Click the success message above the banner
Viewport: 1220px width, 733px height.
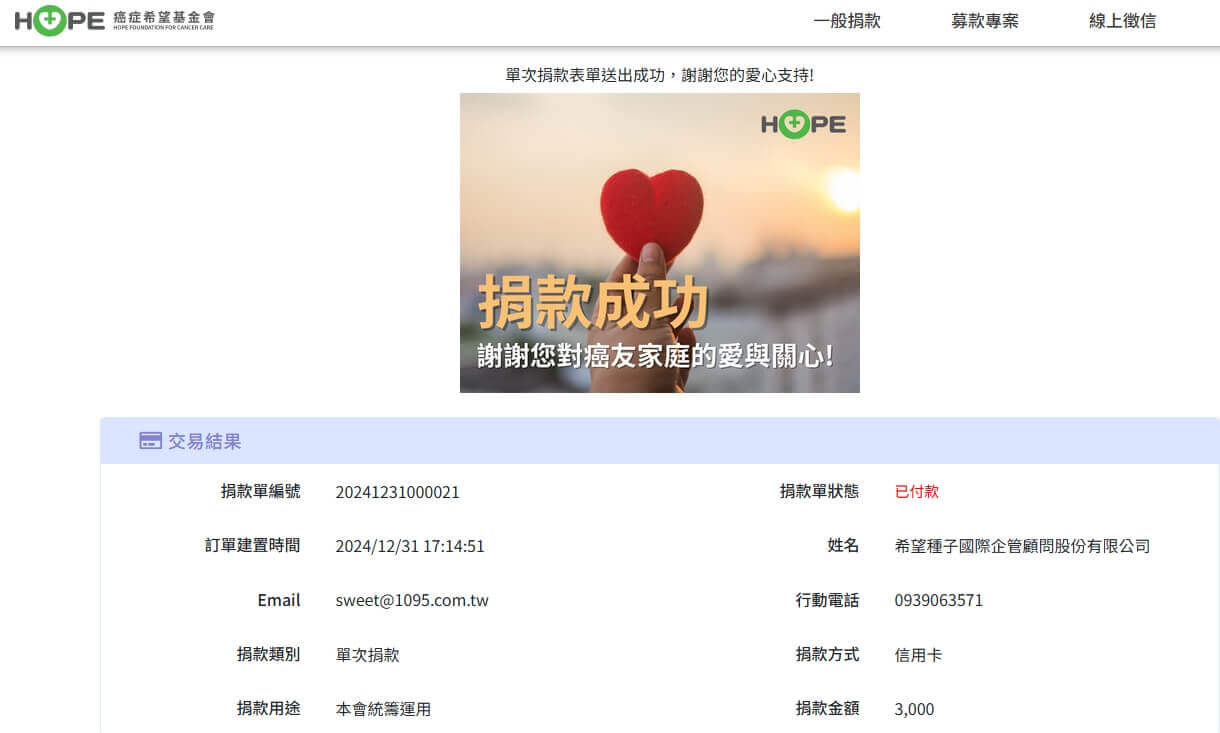tap(659, 75)
